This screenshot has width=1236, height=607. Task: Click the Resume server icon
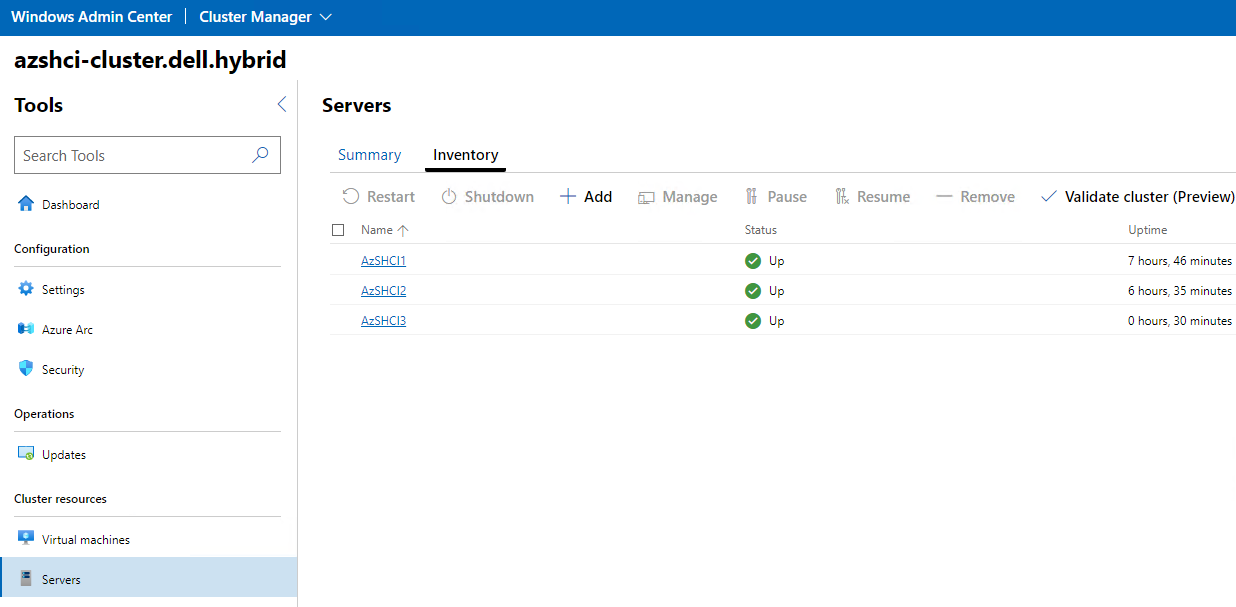[x=841, y=197]
